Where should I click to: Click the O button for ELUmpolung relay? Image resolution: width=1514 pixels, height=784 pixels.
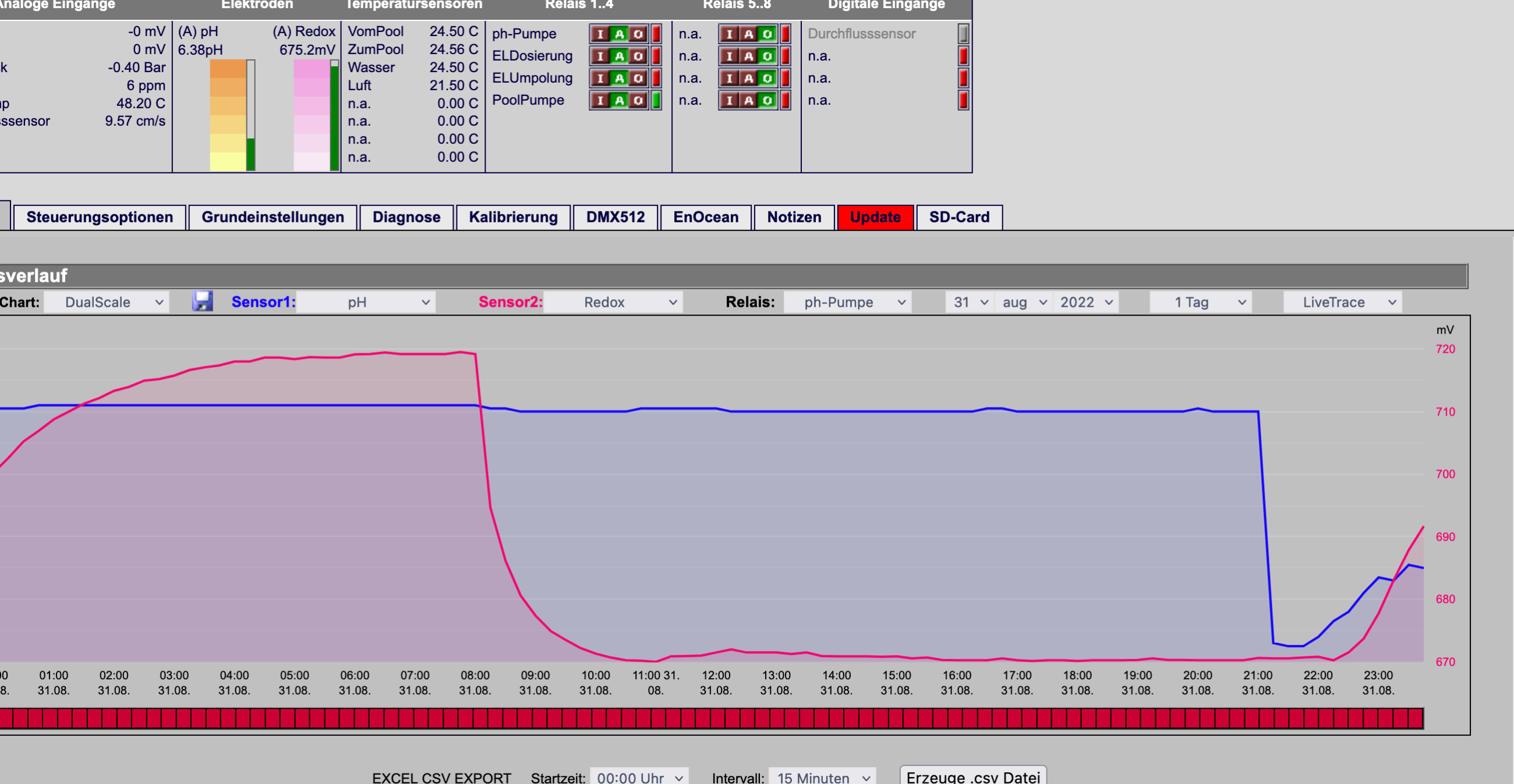coord(638,77)
